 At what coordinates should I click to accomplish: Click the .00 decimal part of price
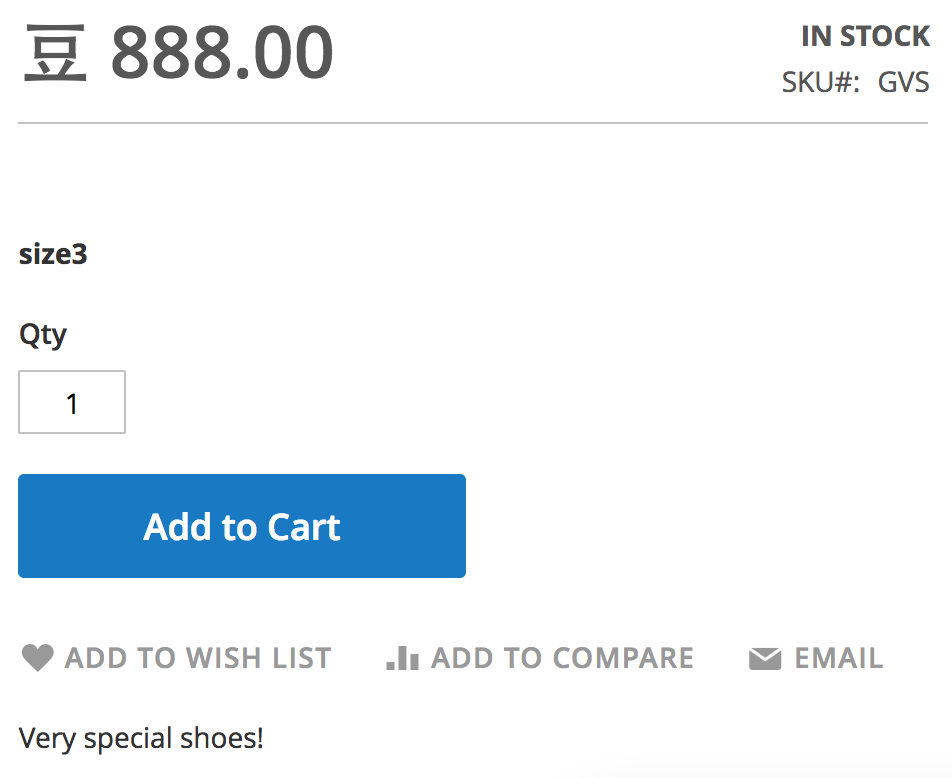(285, 53)
